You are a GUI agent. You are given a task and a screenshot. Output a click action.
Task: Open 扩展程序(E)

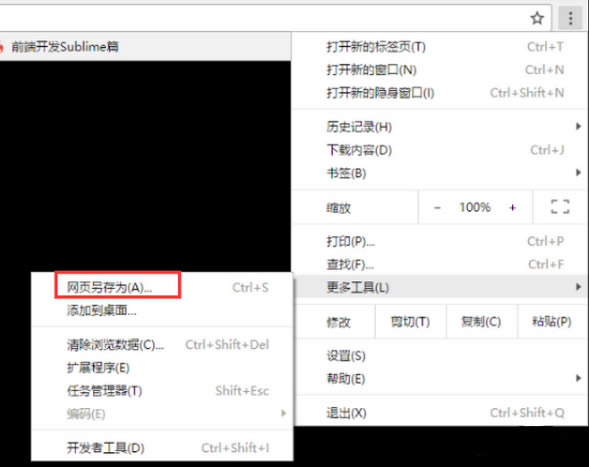[x=162, y=367]
